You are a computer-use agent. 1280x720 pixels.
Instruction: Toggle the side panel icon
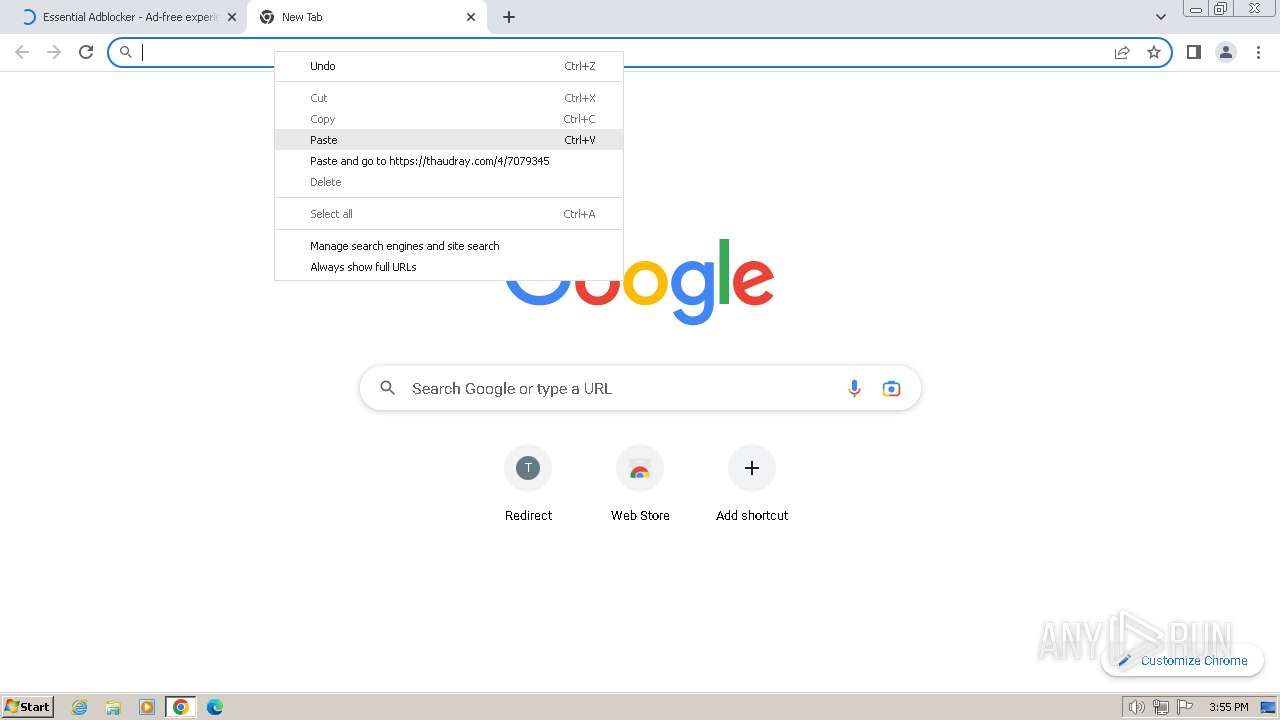pyautogui.click(x=1193, y=52)
